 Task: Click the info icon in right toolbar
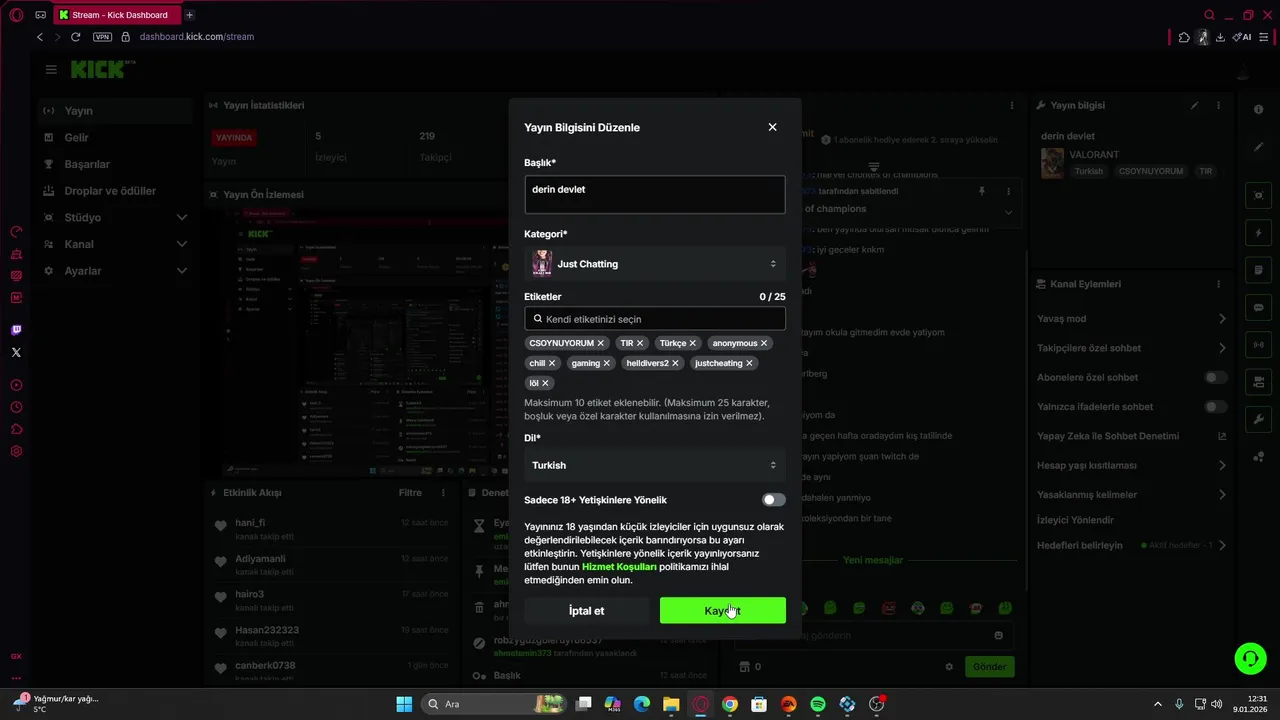pos(1259,109)
